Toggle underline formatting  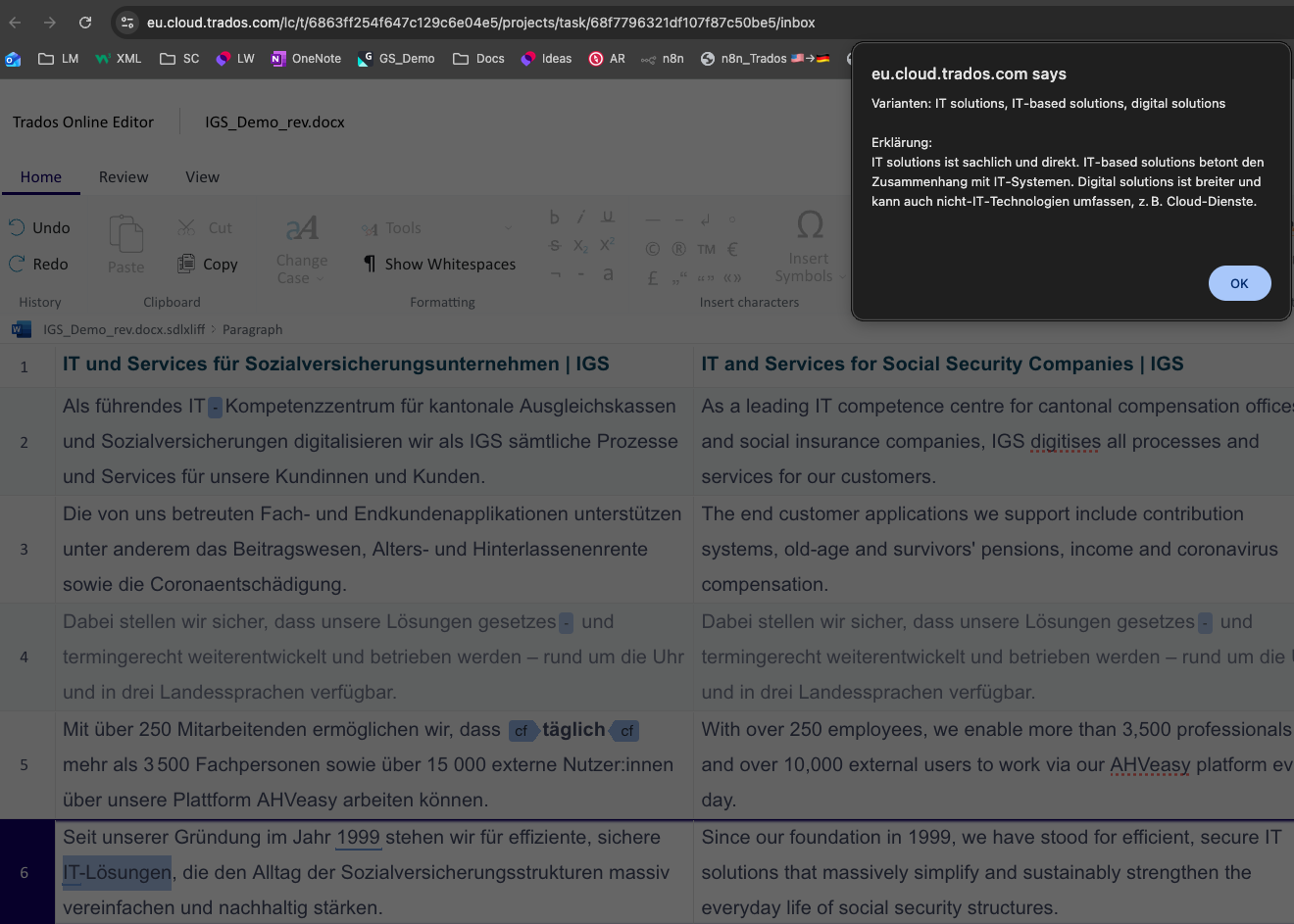(608, 217)
